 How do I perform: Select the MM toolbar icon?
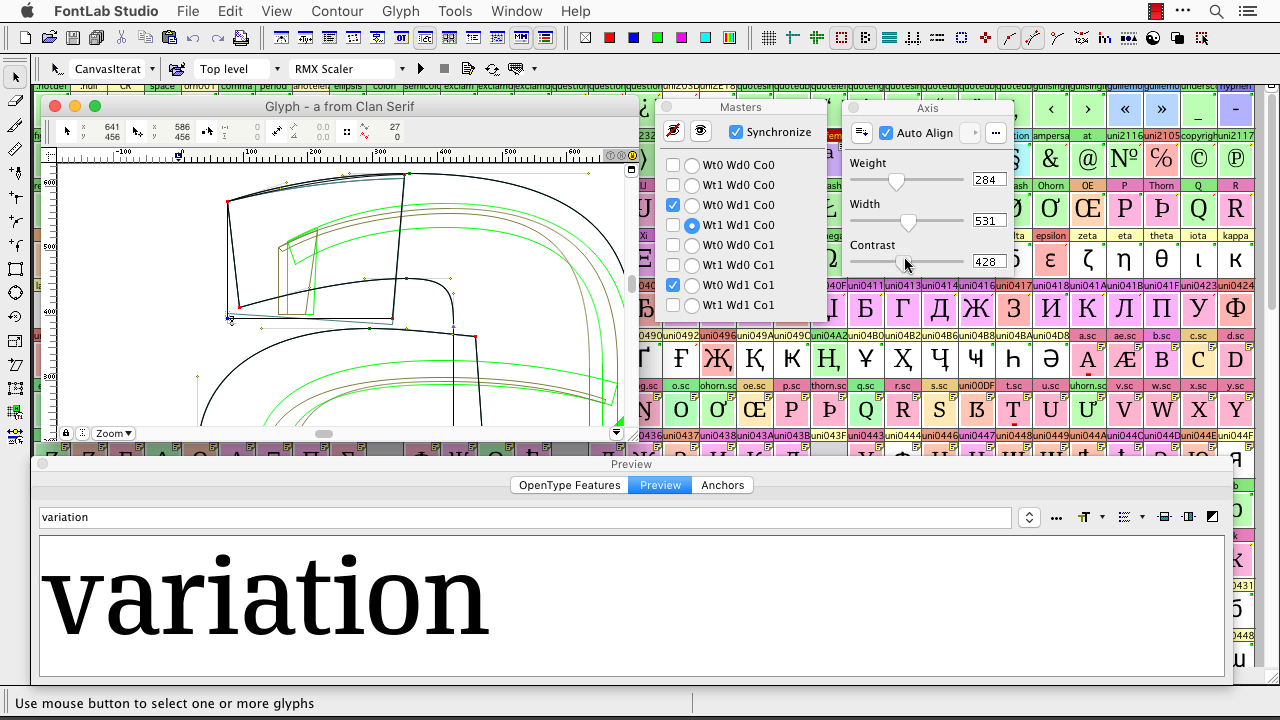tap(521, 38)
